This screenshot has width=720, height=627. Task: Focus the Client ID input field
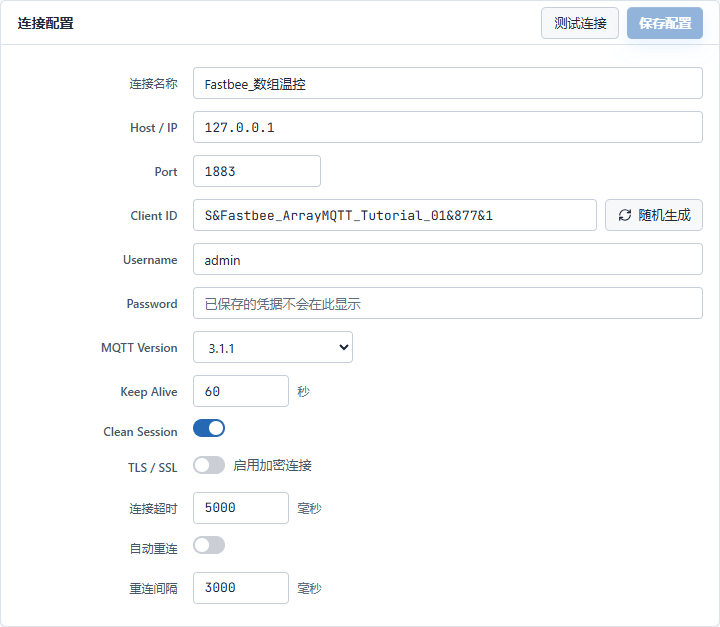[395, 215]
